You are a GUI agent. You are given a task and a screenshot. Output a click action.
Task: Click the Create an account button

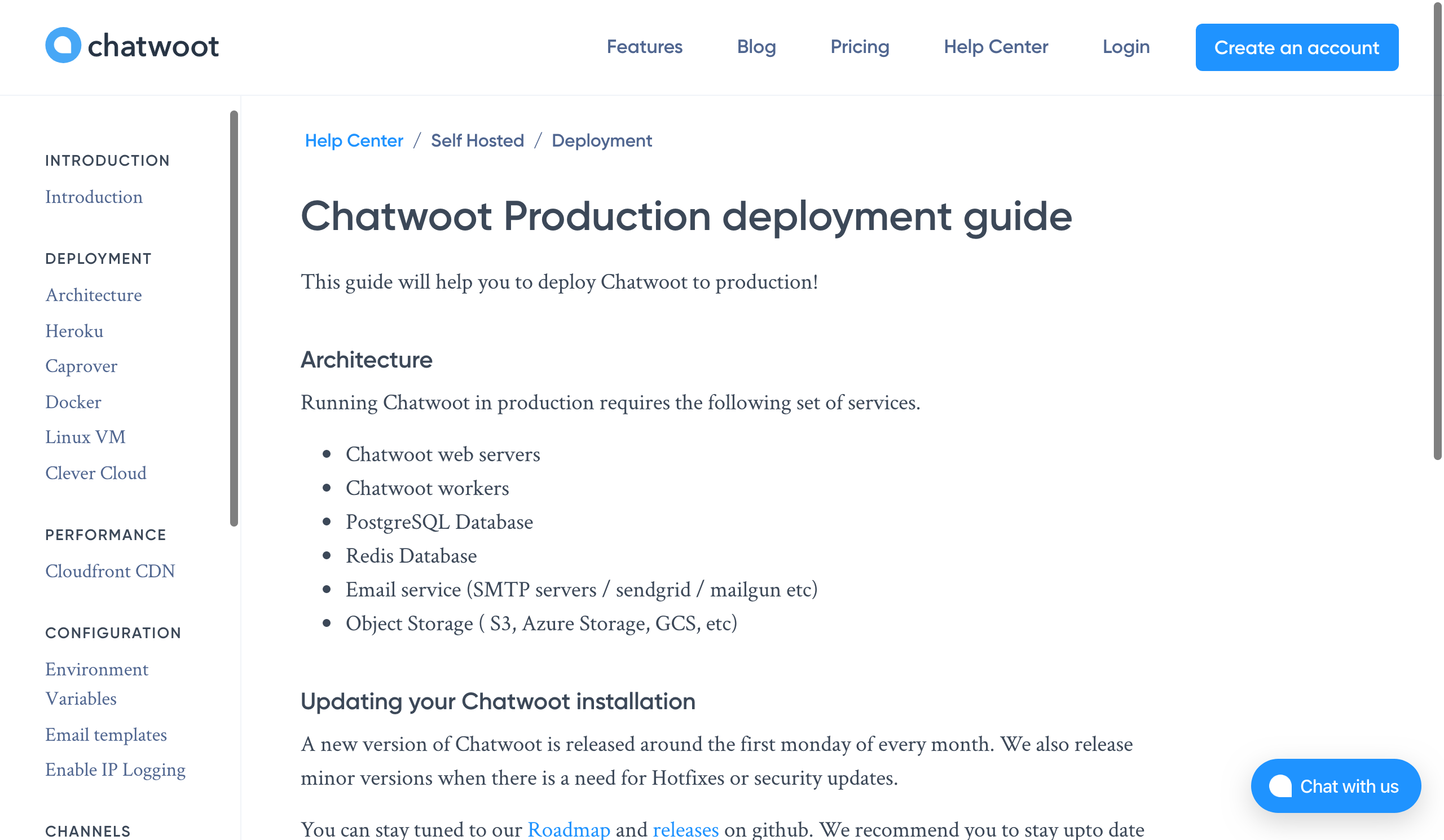[x=1297, y=47]
